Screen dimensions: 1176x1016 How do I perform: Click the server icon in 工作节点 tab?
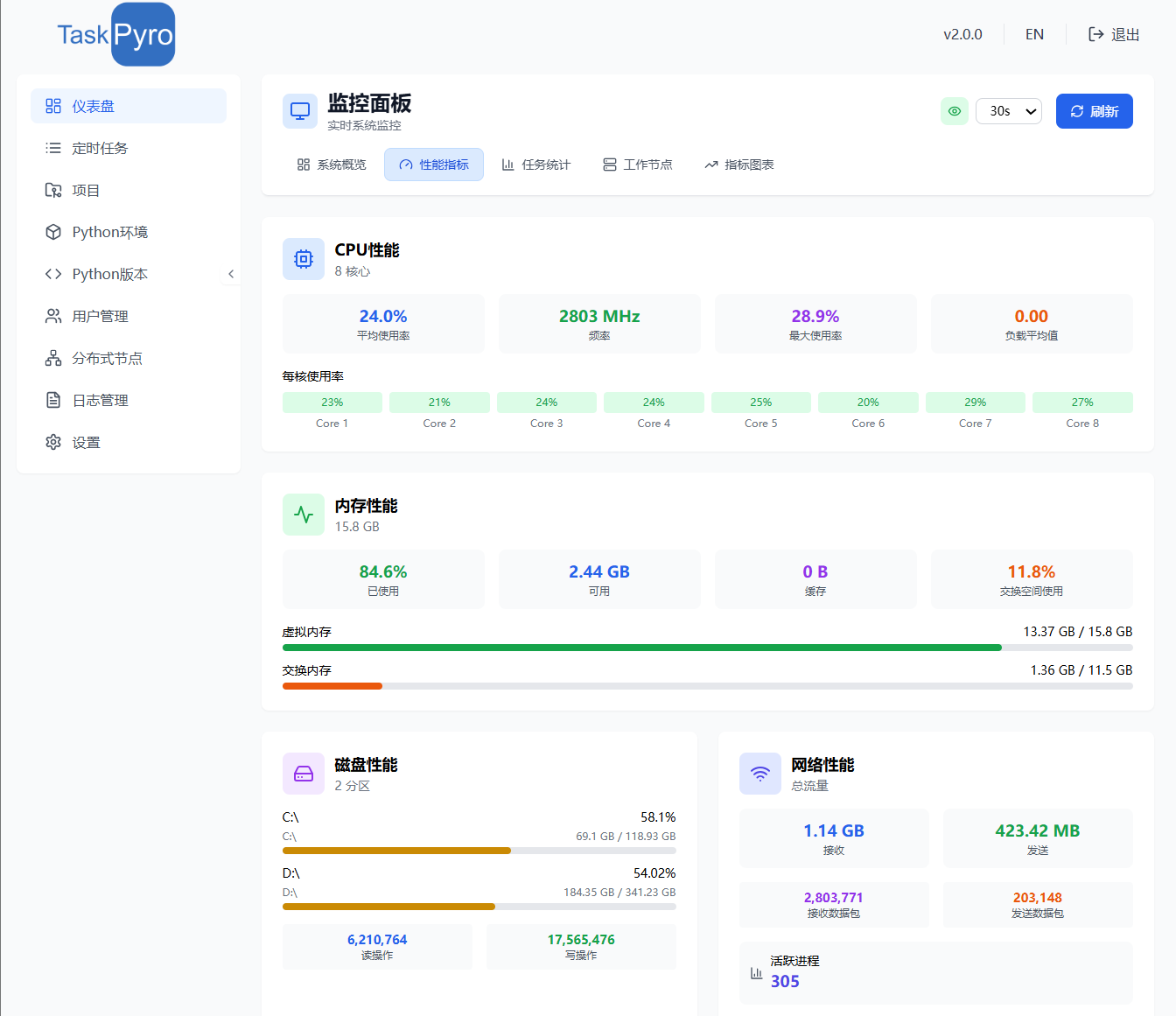[610, 165]
